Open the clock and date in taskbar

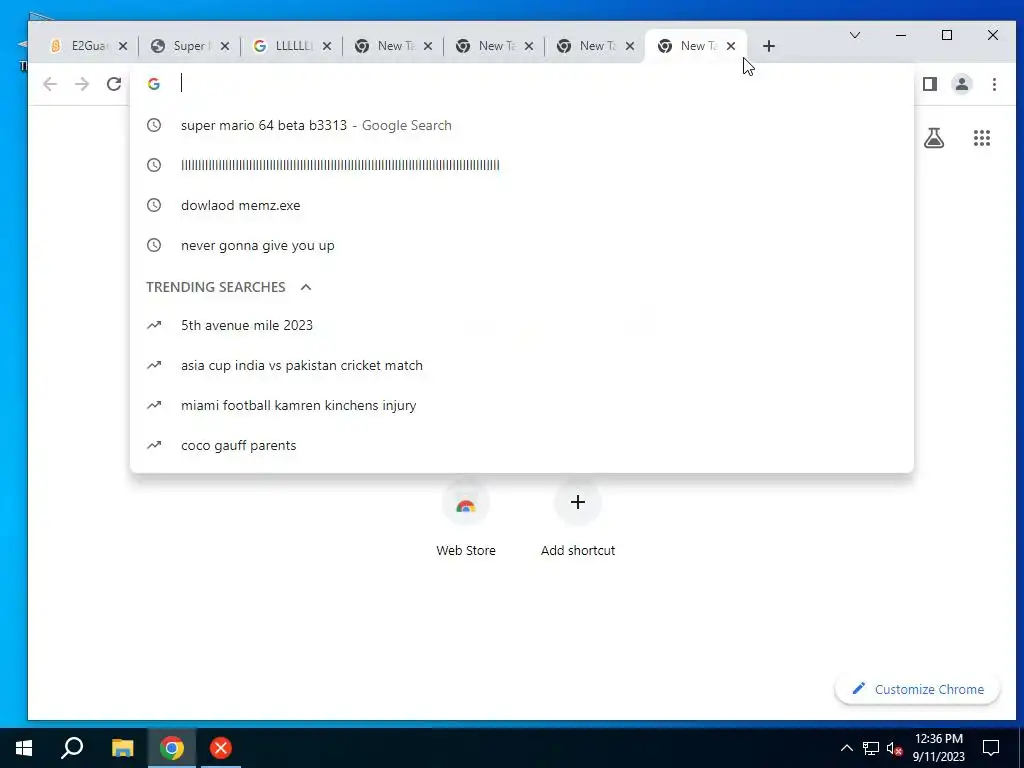click(x=938, y=748)
